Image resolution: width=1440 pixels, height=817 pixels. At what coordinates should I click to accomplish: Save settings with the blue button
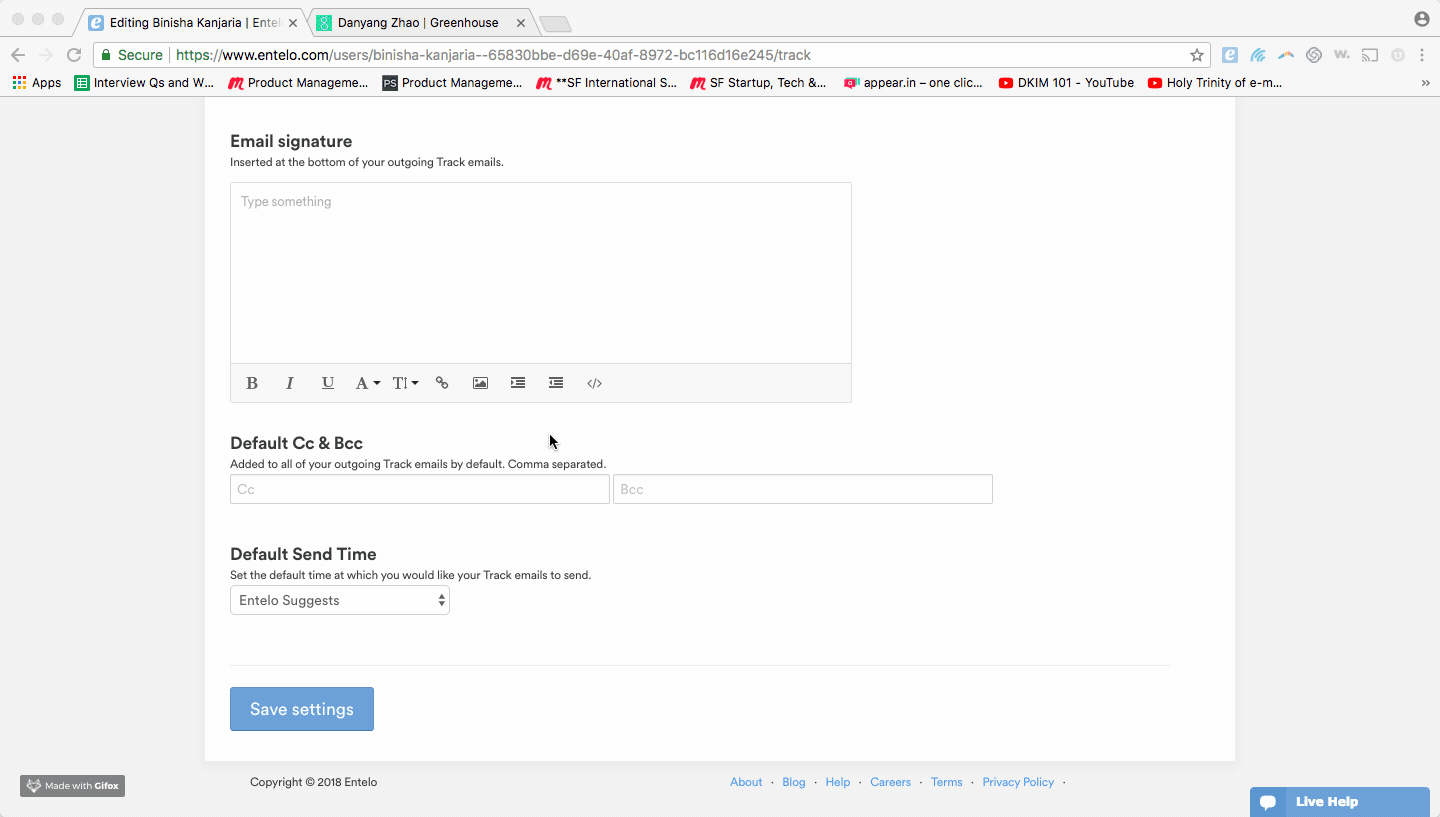click(302, 709)
